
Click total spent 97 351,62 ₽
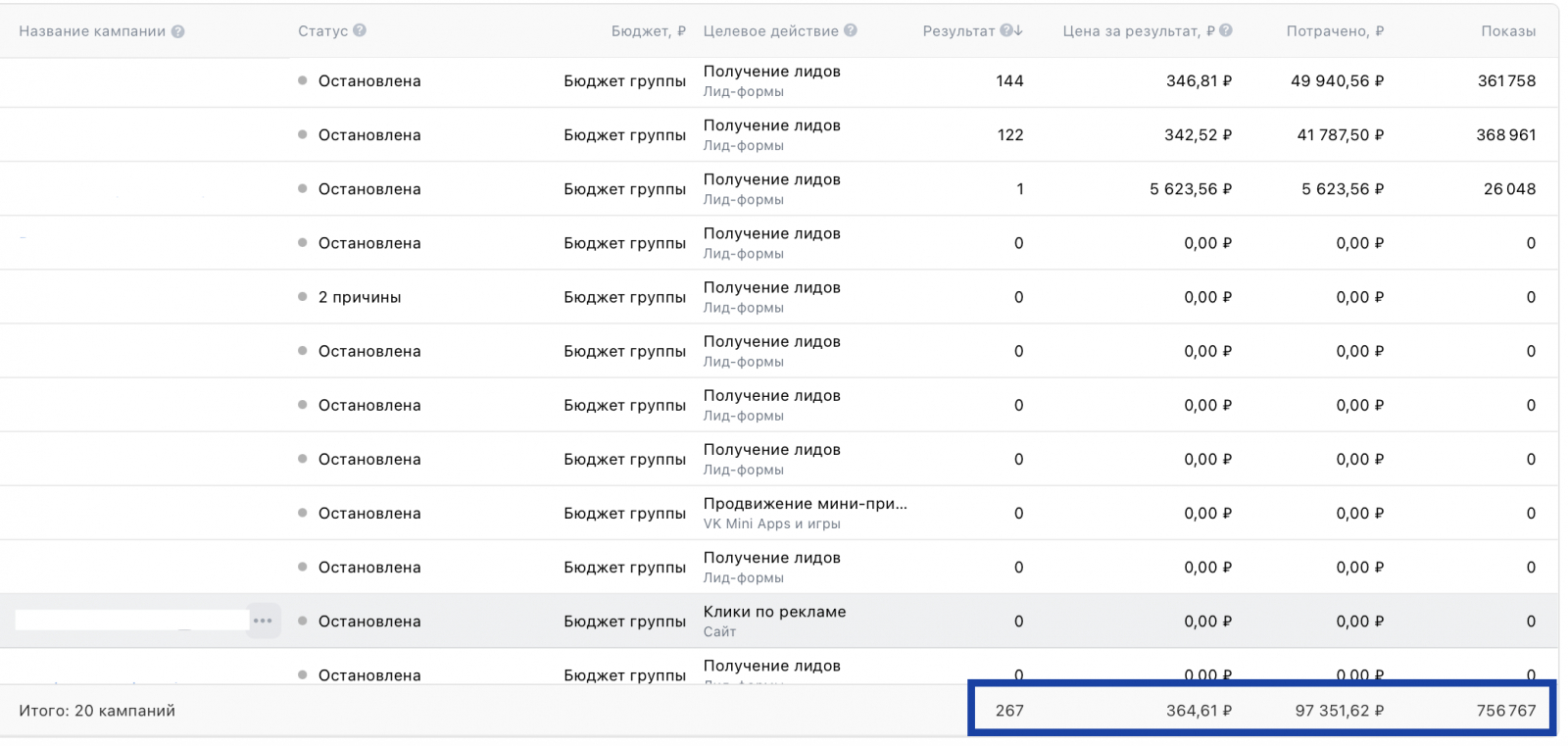click(x=1339, y=711)
